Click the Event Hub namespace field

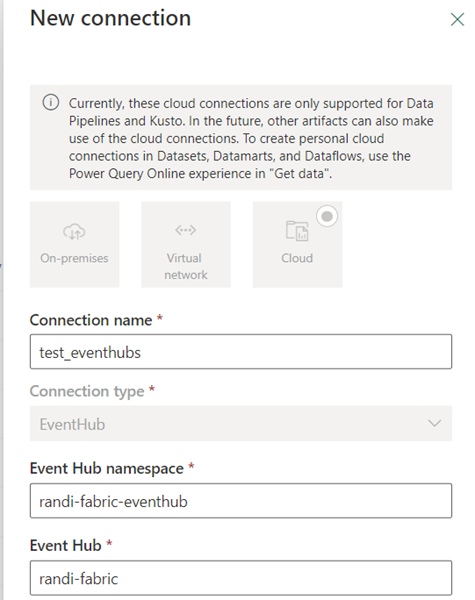click(x=241, y=501)
